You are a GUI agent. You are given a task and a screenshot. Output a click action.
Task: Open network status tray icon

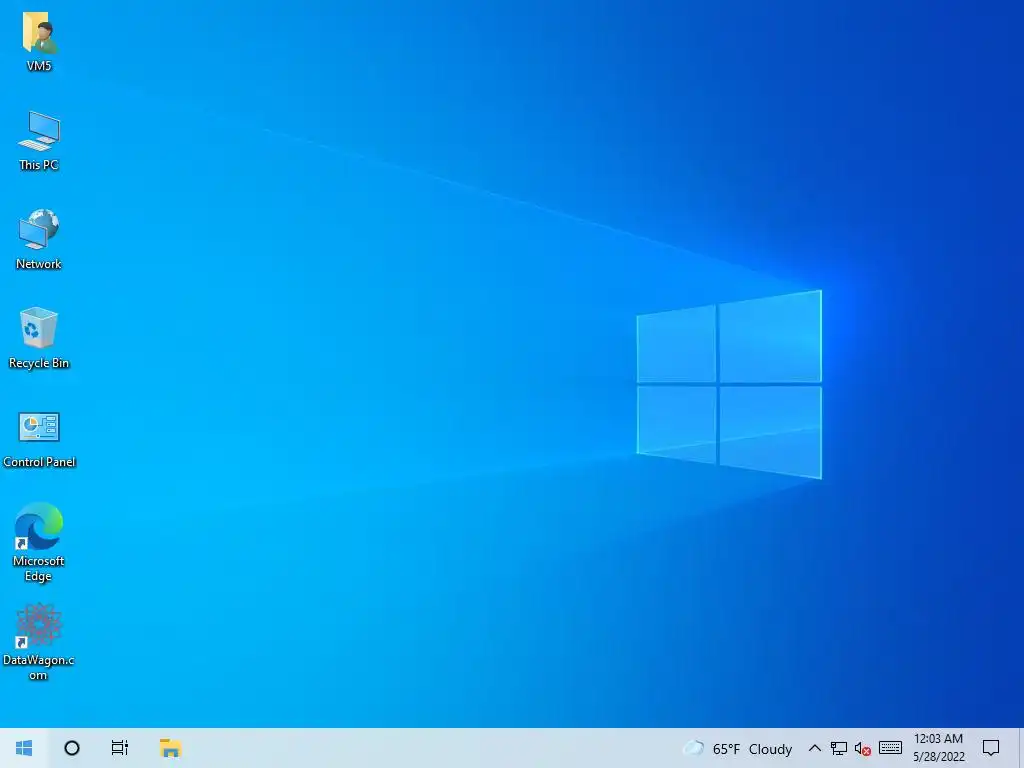coord(839,748)
